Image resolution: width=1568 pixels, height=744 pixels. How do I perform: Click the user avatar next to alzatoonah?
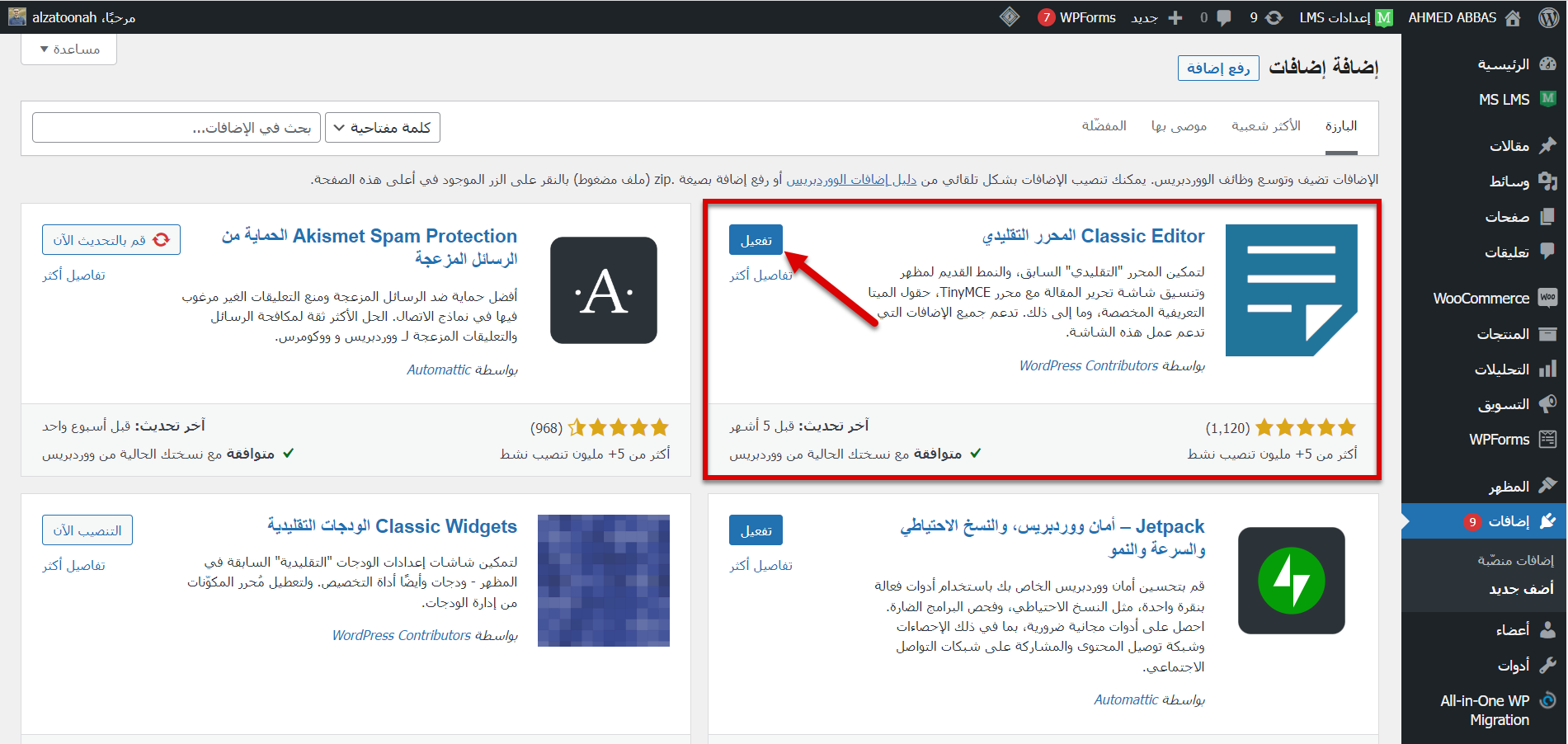coord(17,16)
